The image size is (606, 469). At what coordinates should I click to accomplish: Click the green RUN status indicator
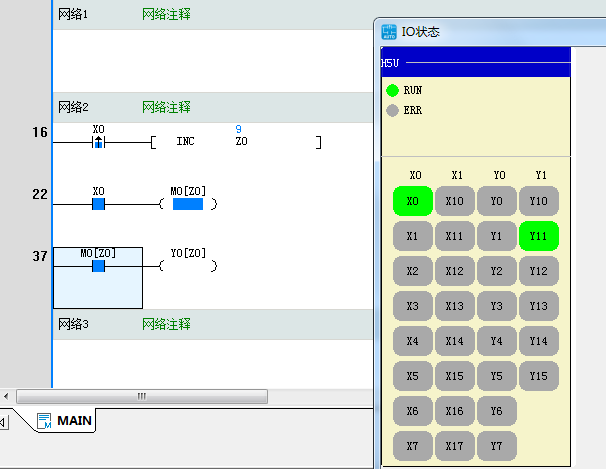click(x=392, y=90)
